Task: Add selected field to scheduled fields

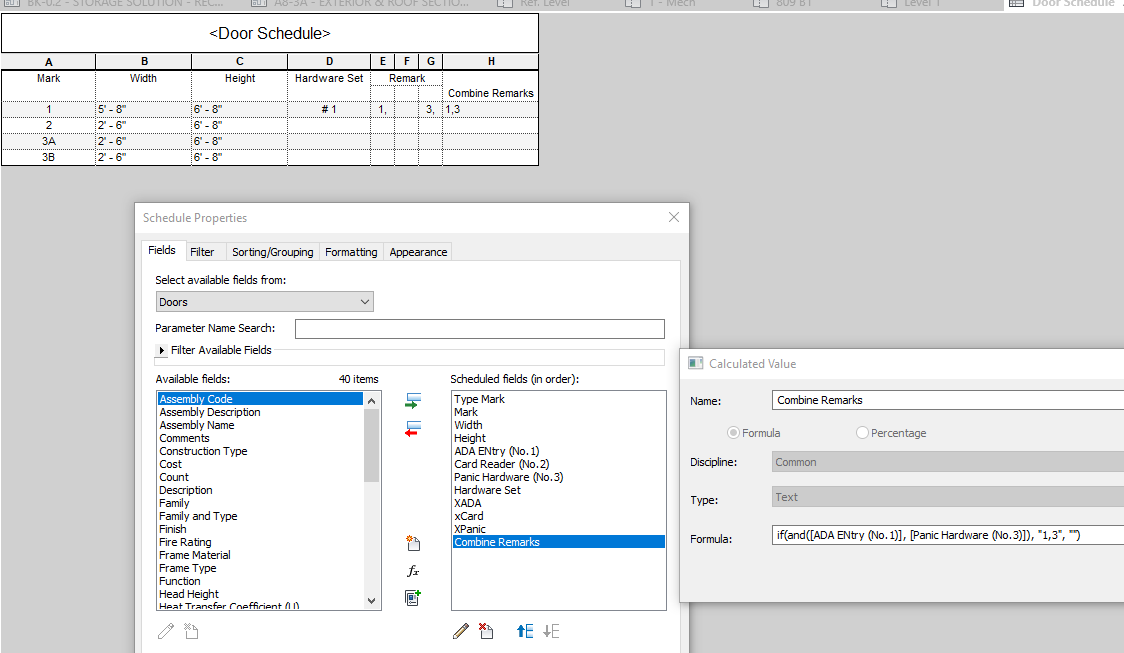Action: pyautogui.click(x=413, y=400)
